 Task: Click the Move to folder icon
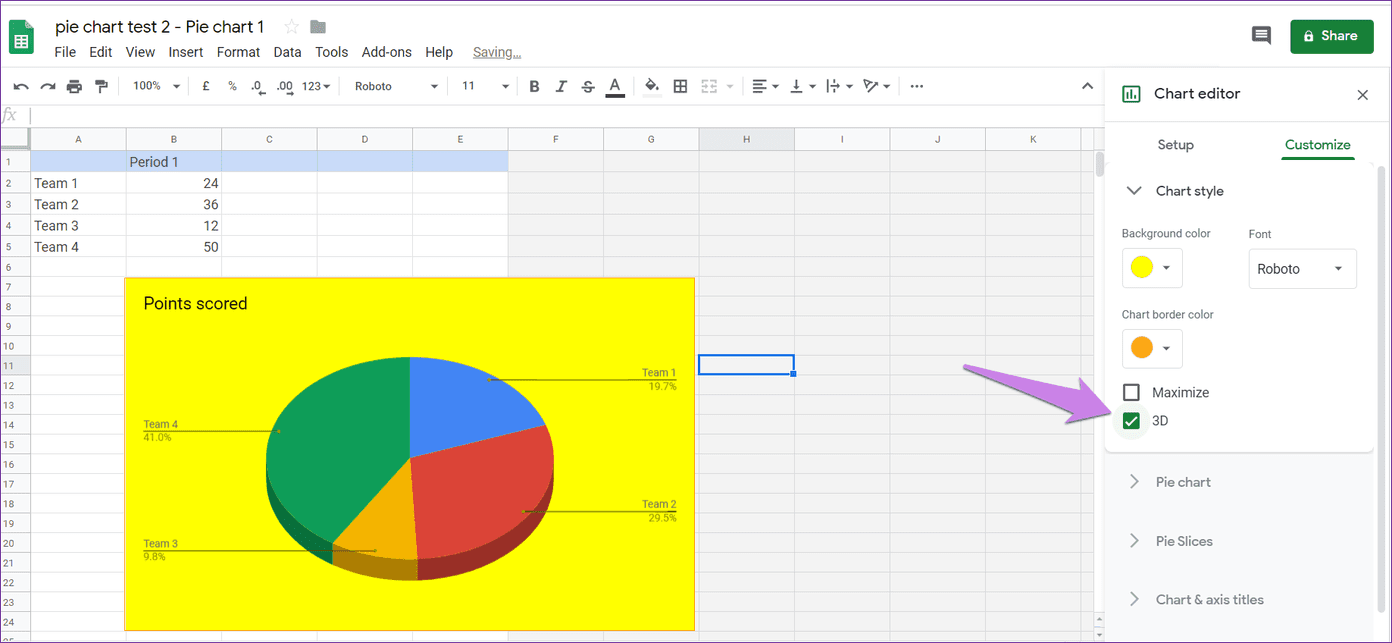coord(318,27)
